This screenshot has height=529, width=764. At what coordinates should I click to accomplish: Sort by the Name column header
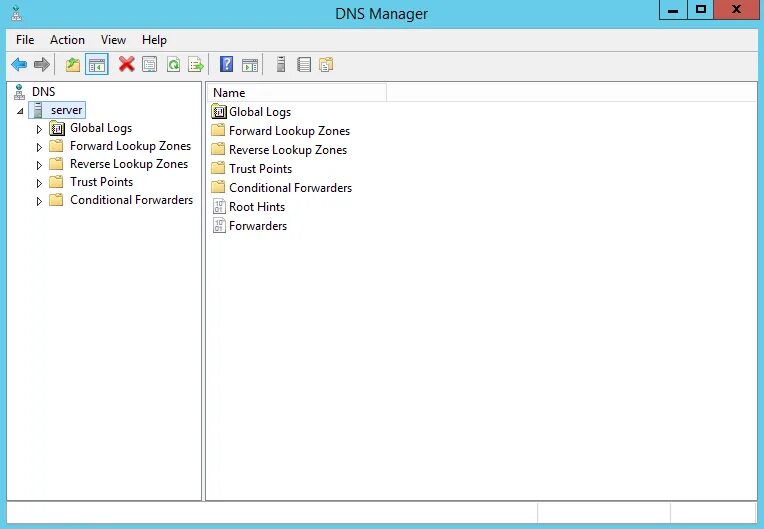coord(297,93)
